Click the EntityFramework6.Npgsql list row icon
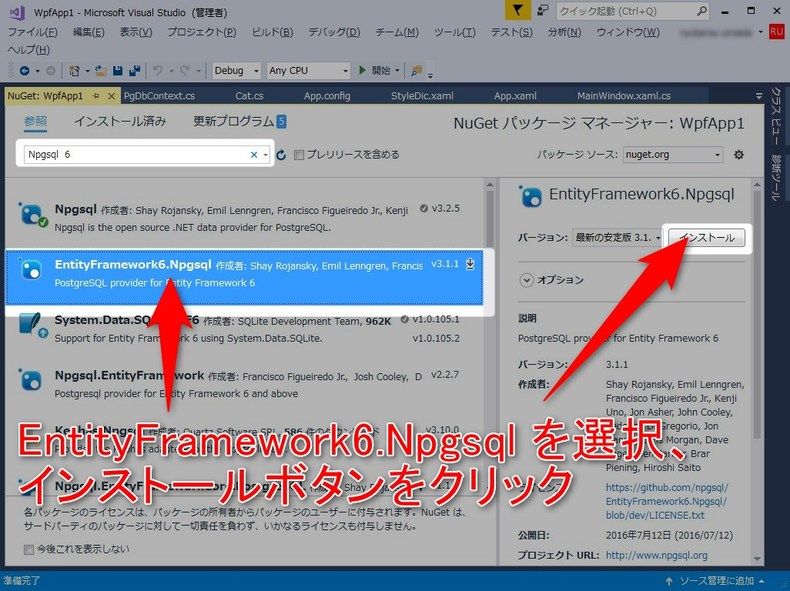The width and height of the screenshot is (790, 591). (x=31, y=270)
